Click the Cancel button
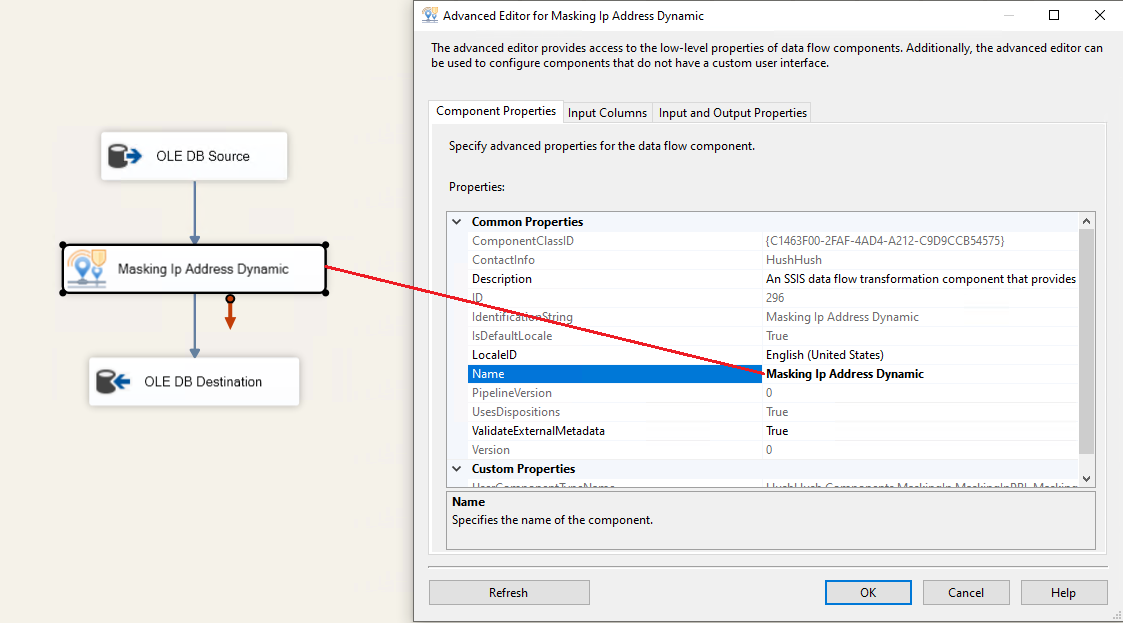This screenshot has height=623, width=1123. (965, 593)
